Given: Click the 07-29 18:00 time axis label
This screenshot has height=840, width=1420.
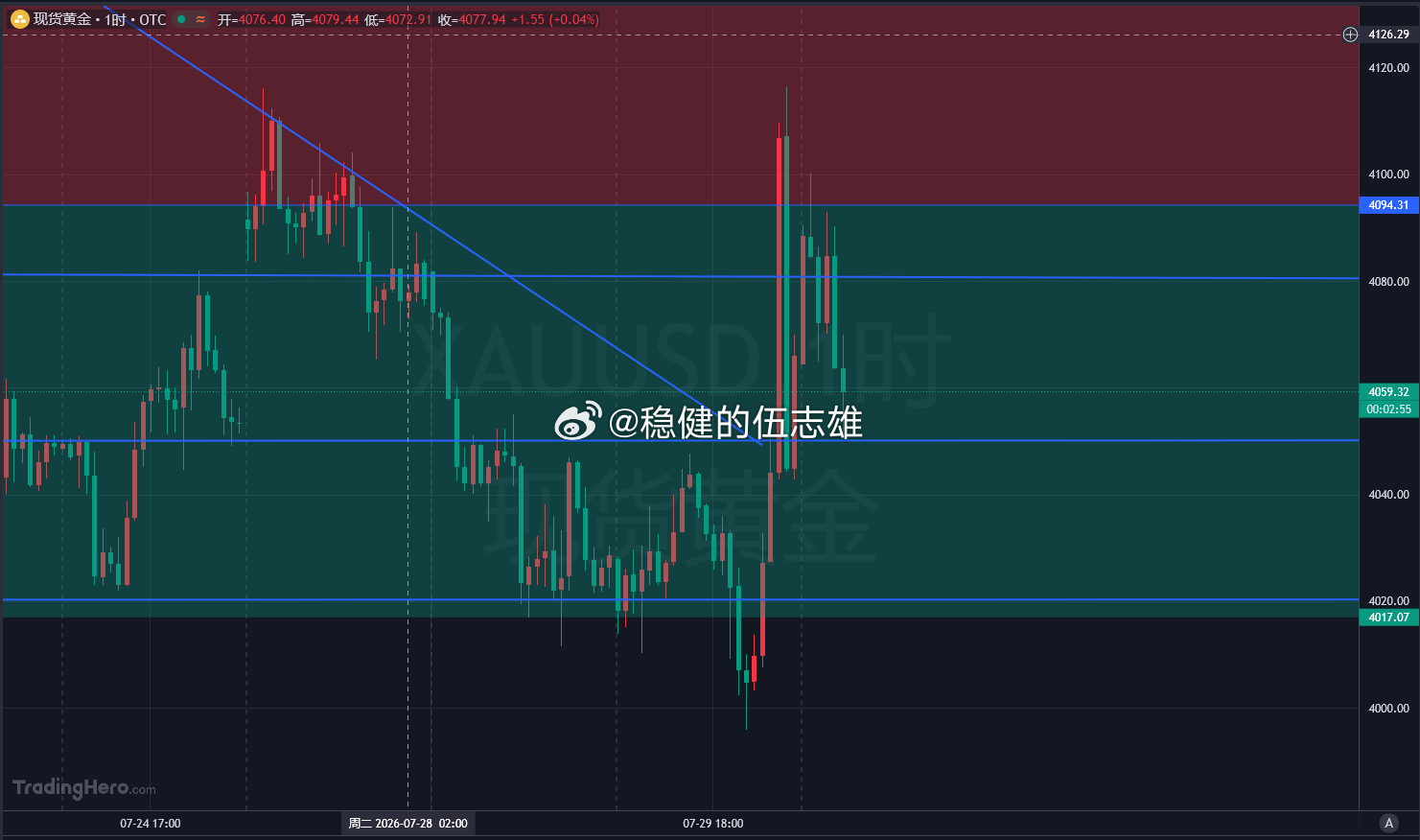Looking at the screenshot, I should point(713,824).
